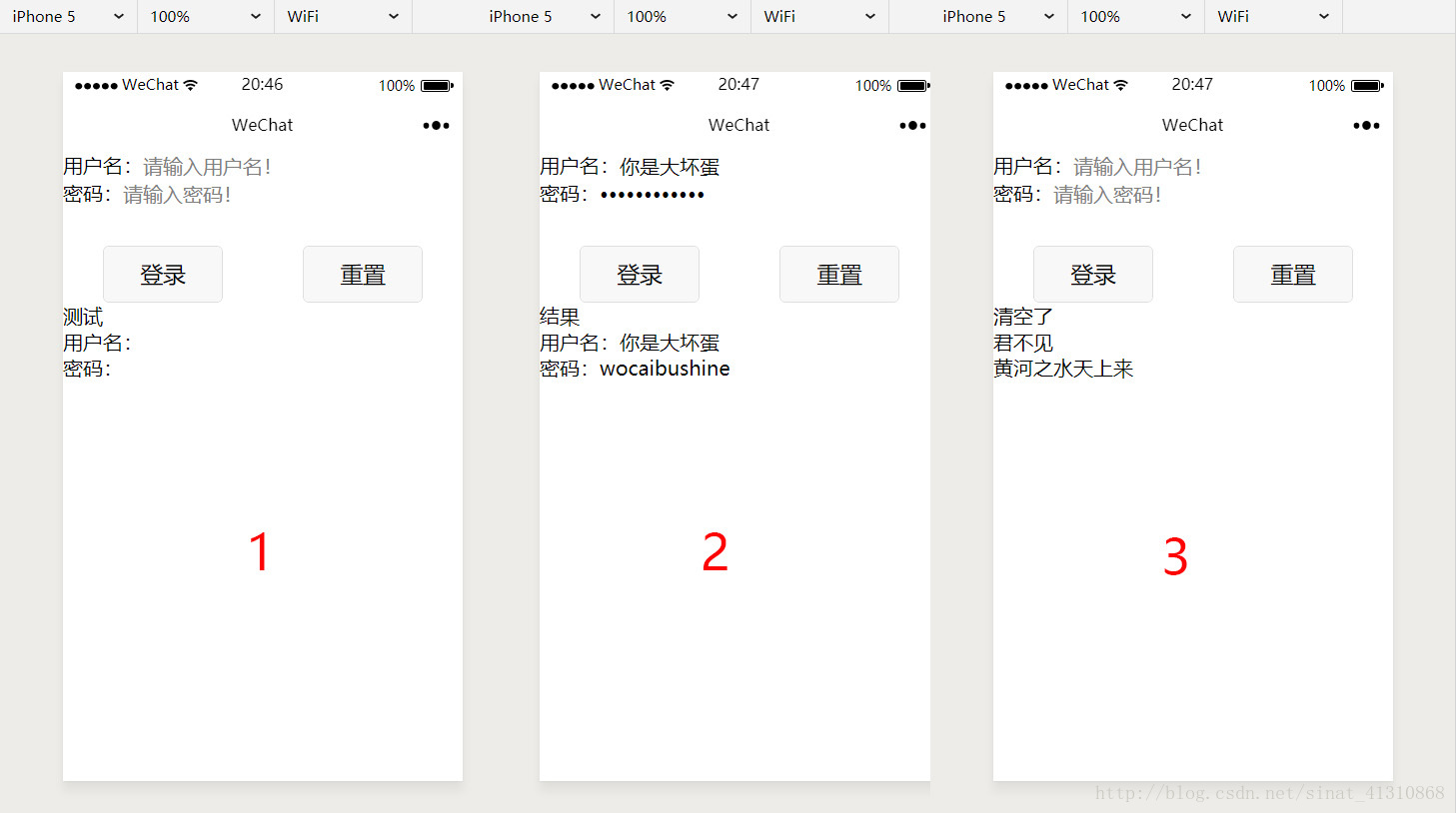Click the 重置 button in the 20:46 phone screen
The image size is (1456, 813).
coord(363,274)
